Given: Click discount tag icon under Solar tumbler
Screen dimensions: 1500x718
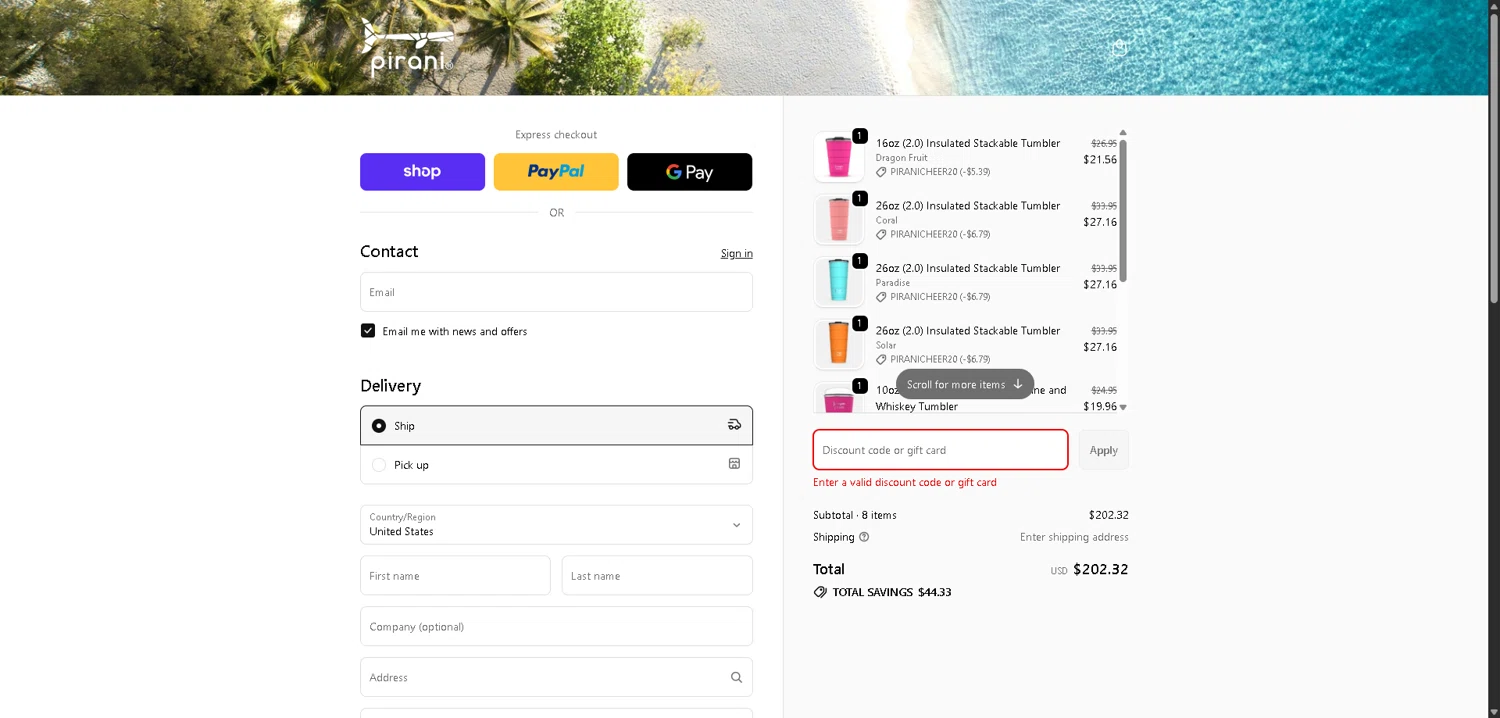Looking at the screenshot, I should click(881, 359).
